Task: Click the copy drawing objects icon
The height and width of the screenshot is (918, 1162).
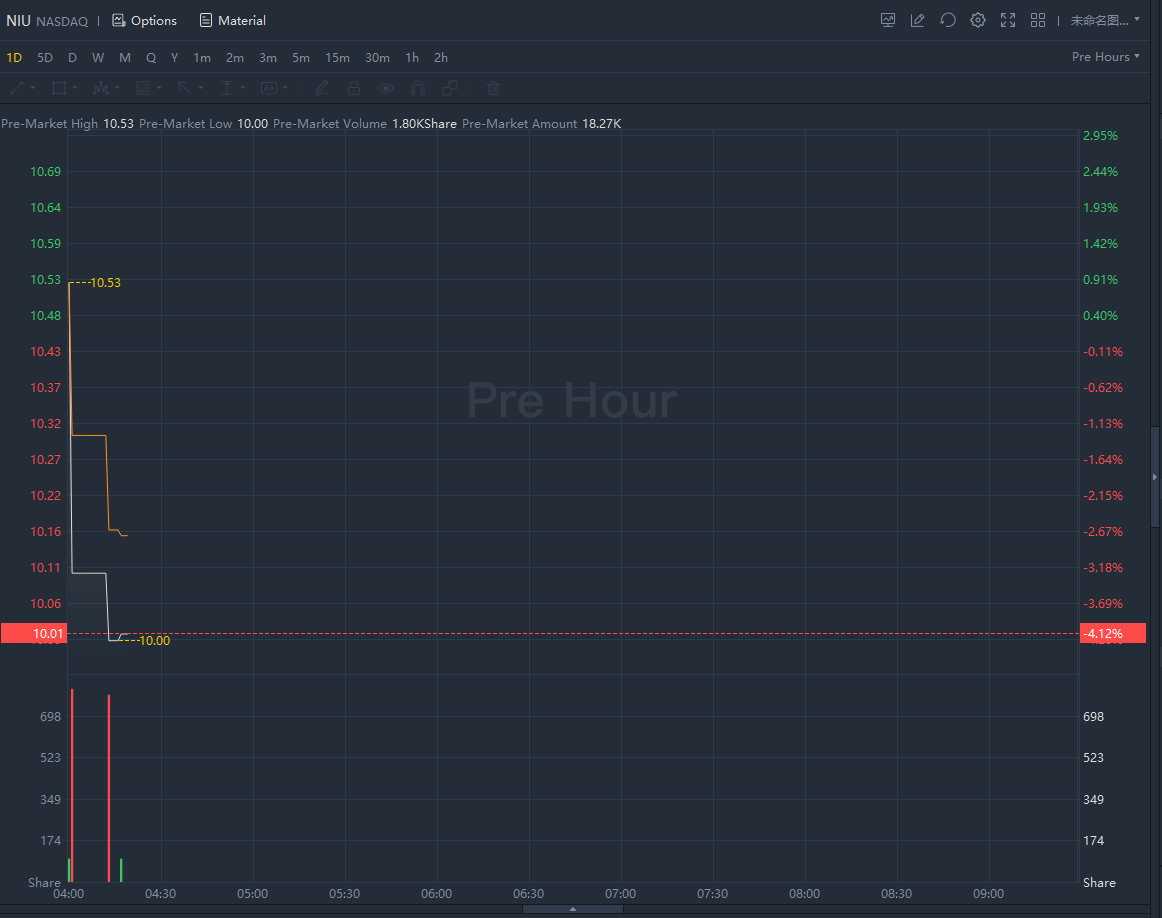Action: point(450,88)
